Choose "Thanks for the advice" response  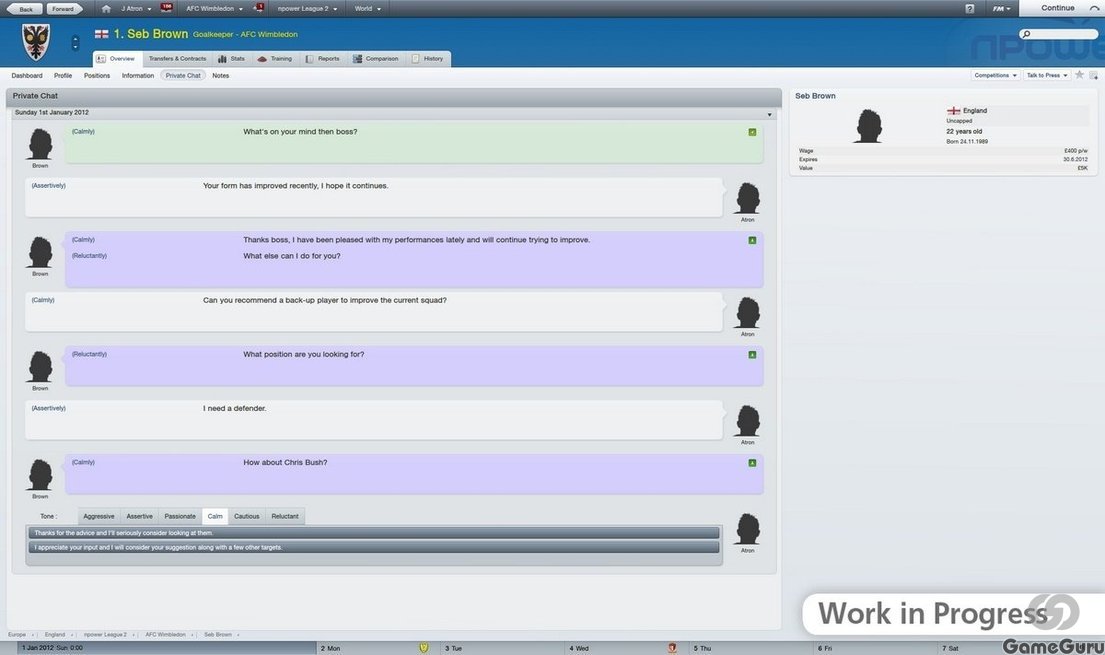[374, 533]
